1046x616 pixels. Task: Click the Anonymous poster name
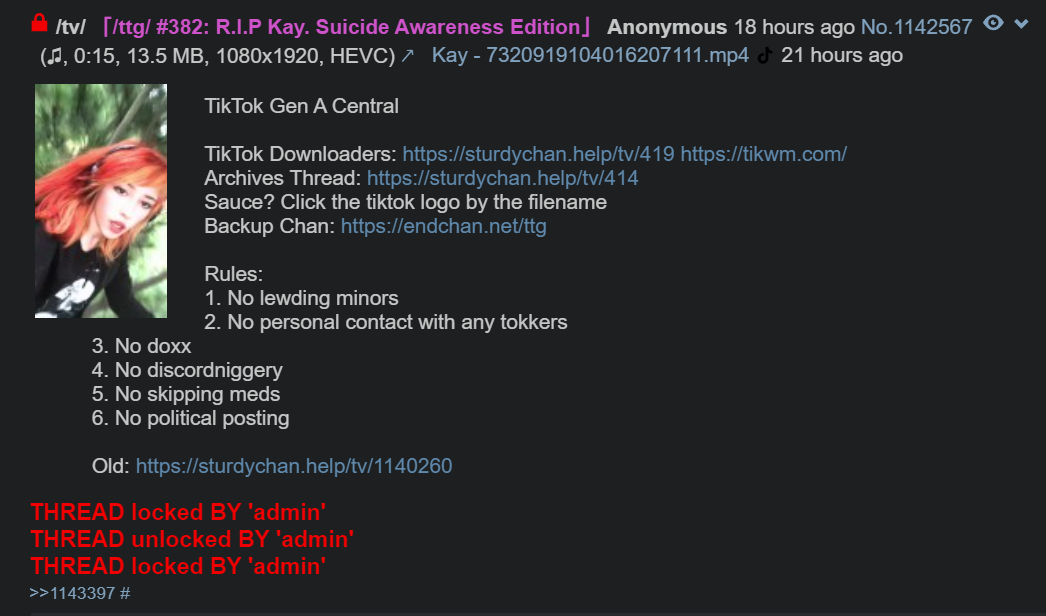point(666,27)
